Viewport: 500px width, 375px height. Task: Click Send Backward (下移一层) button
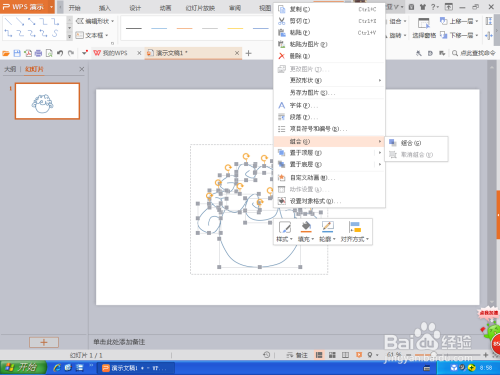point(459,35)
